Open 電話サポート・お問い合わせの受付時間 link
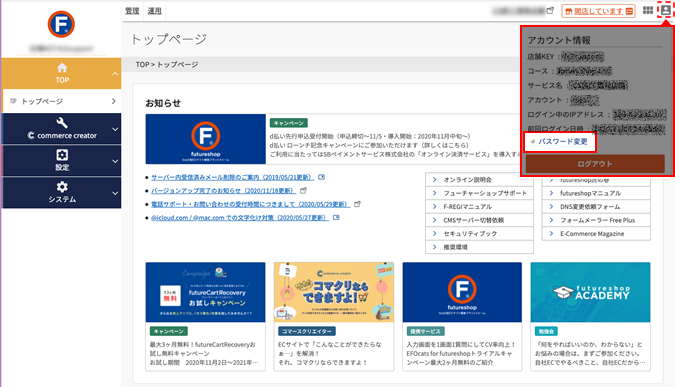This screenshot has height=387, width=675. (251, 204)
